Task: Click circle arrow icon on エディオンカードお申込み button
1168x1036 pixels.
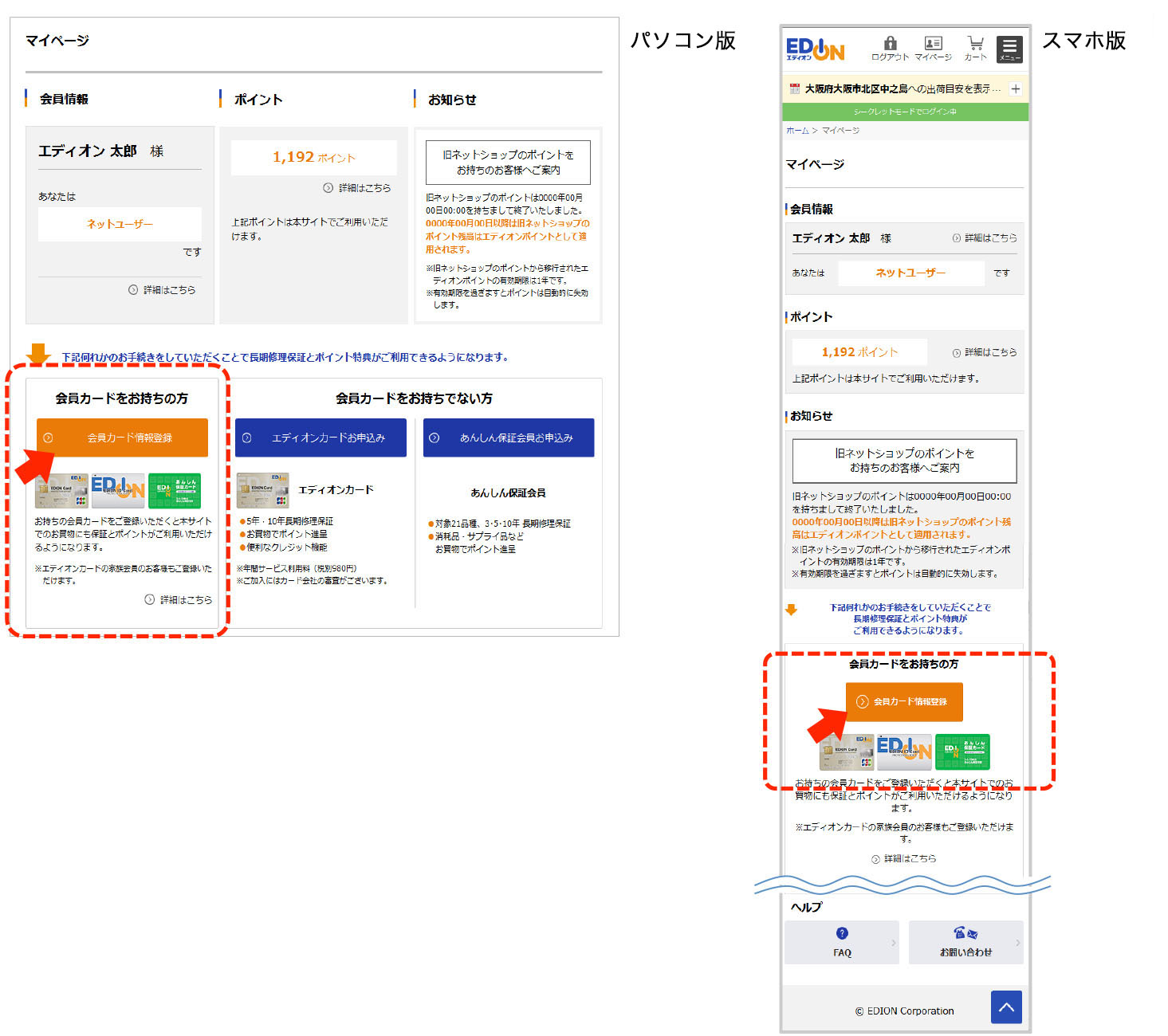Action: [246, 438]
